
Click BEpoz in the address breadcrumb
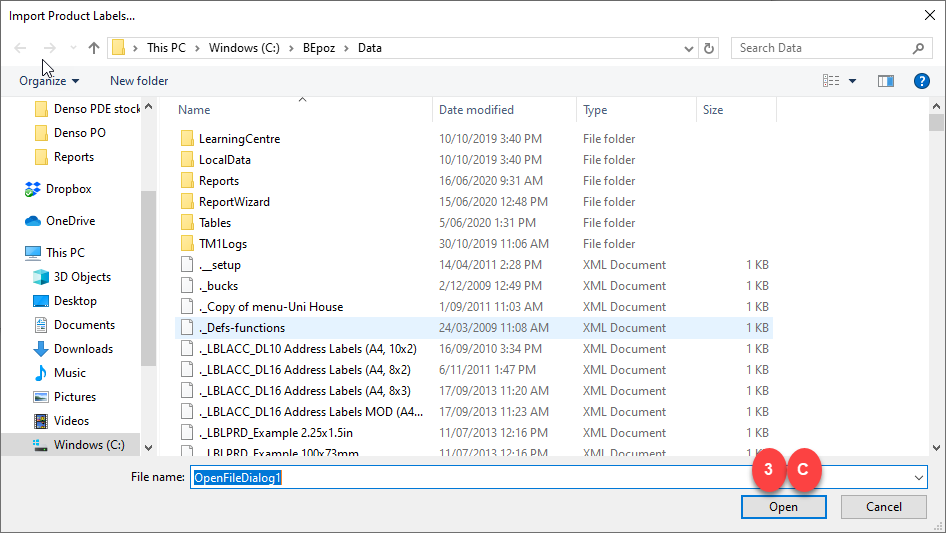pos(312,48)
